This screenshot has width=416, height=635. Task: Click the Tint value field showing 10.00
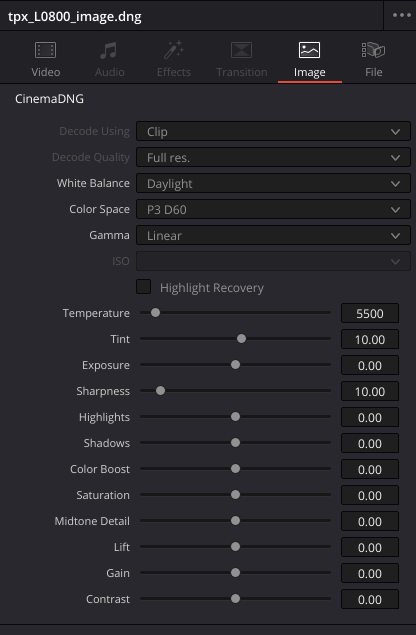point(370,339)
